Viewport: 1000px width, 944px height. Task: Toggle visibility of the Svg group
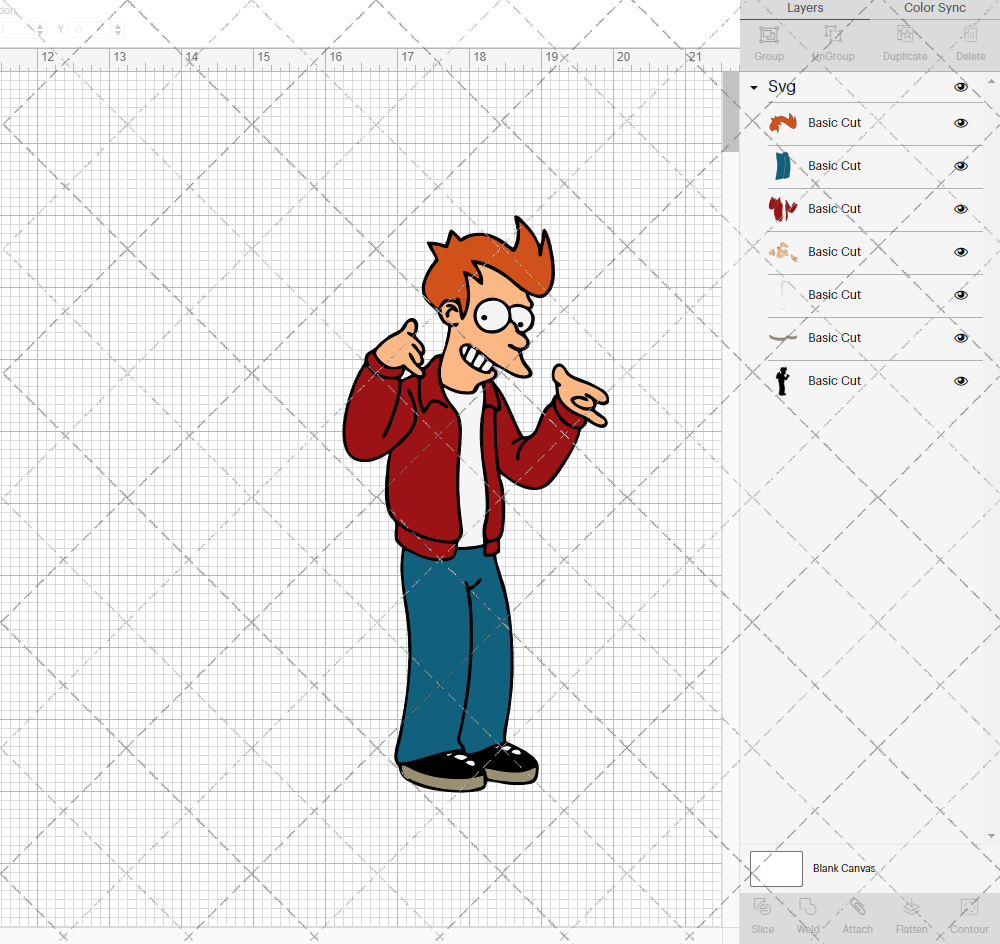(x=961, y=87)
